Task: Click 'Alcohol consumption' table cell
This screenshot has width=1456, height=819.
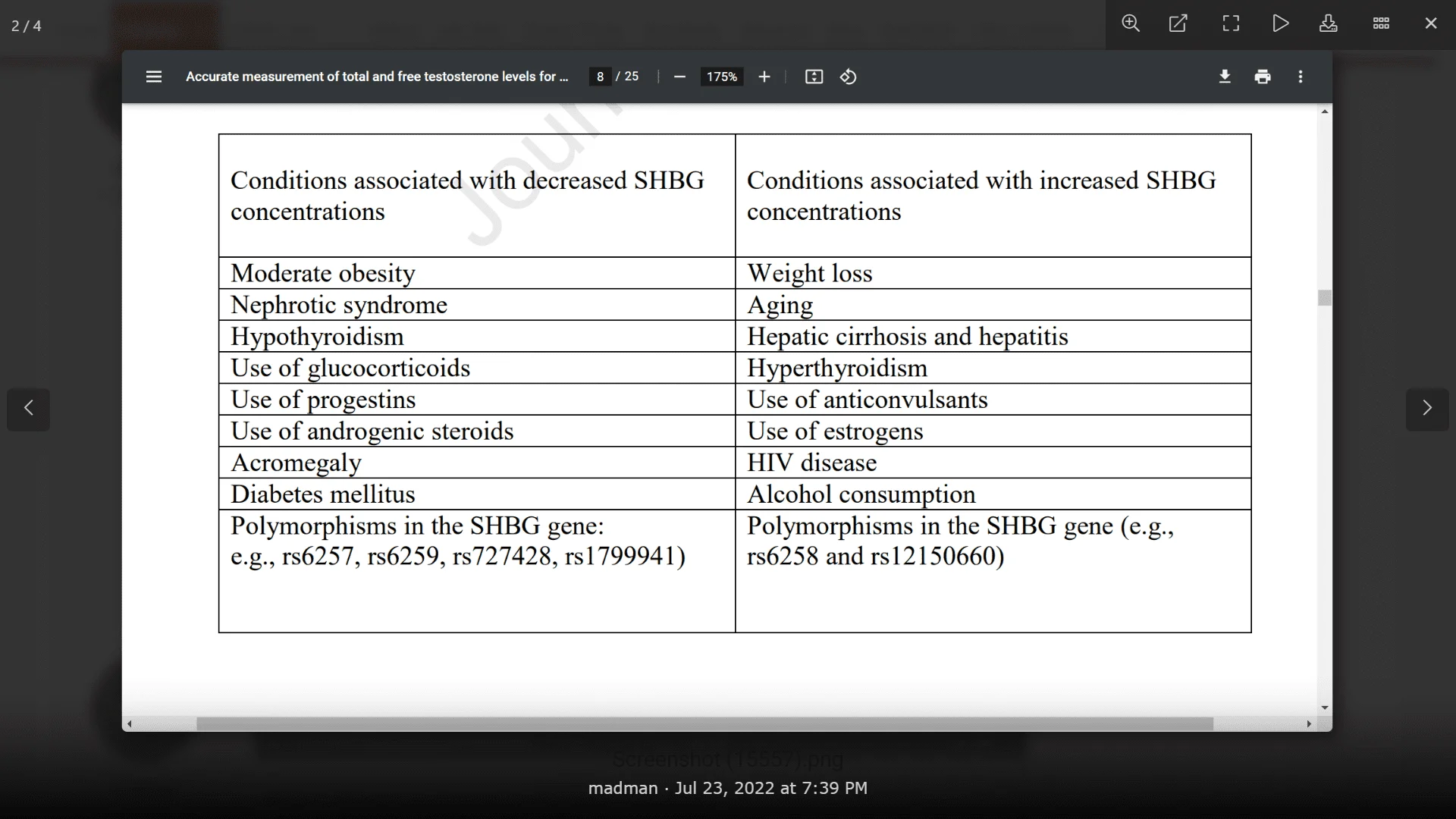Action: (x=993, y=494)
